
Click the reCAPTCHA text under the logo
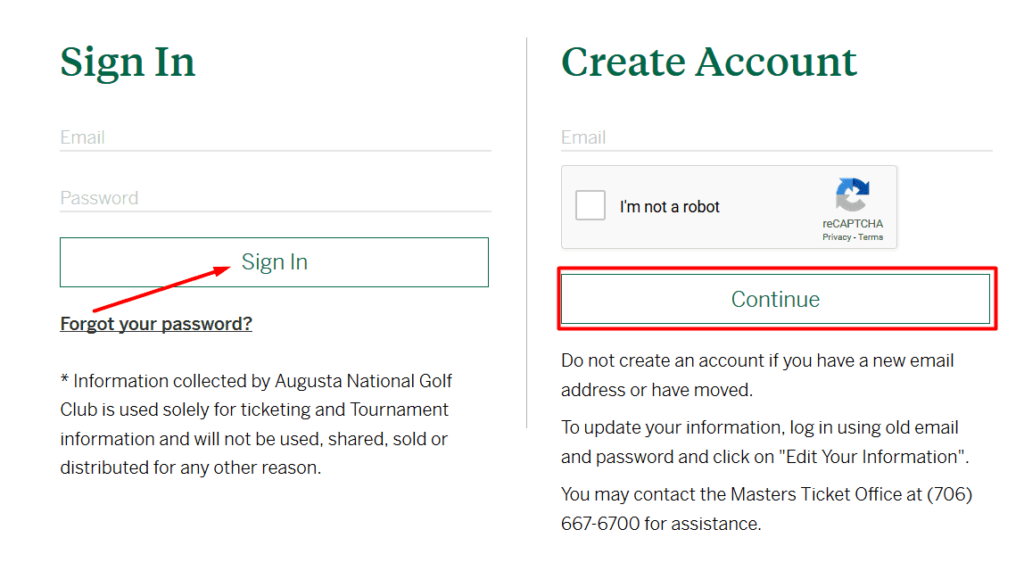click(852, 223)
